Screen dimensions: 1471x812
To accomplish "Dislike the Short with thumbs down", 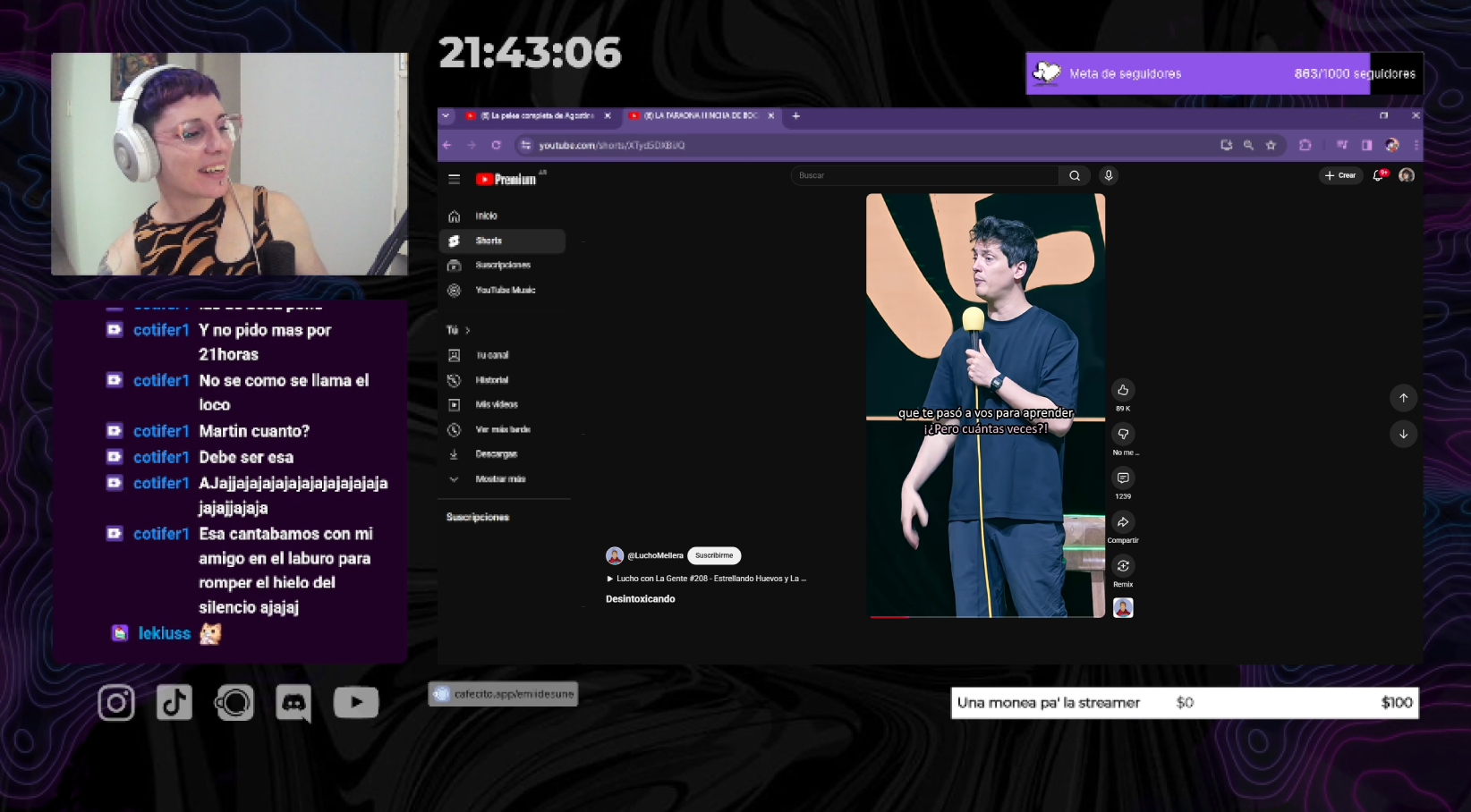I will point(1123,434).
